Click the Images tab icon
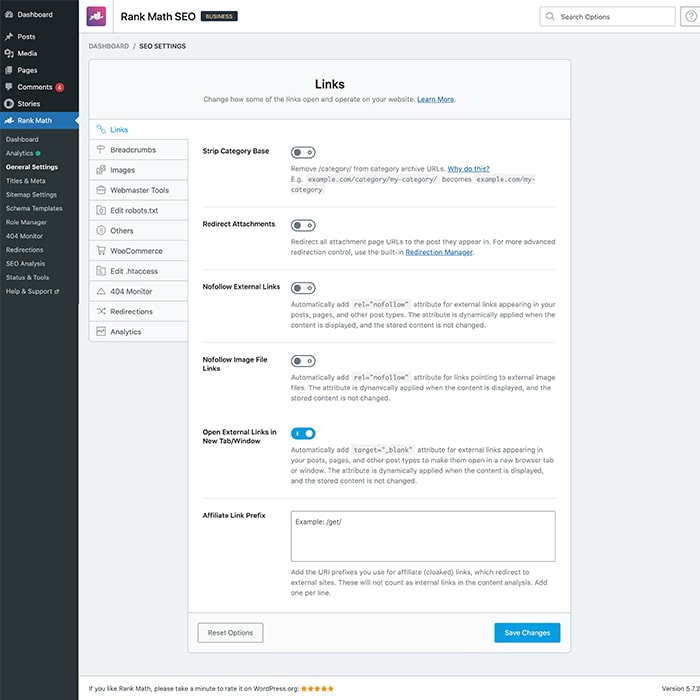700x700 pixels. [101, 170]
